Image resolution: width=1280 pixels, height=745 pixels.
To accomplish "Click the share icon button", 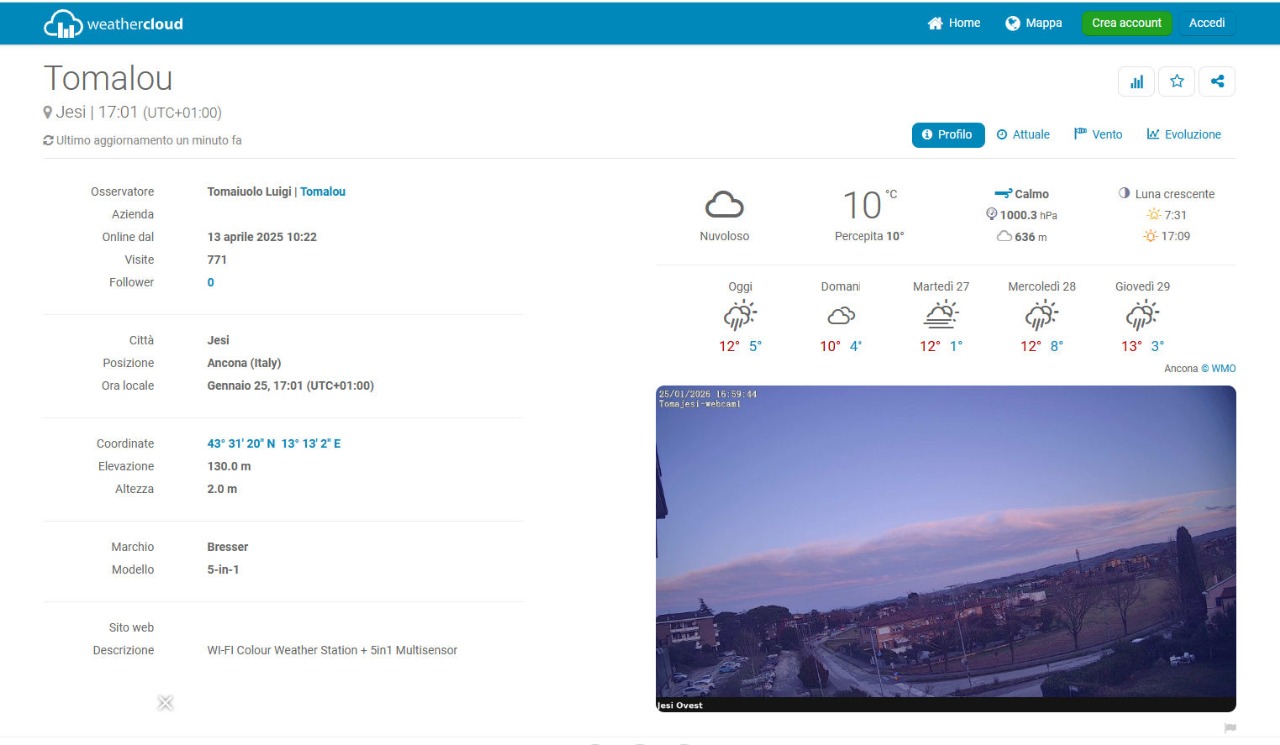I will 1216,82.
